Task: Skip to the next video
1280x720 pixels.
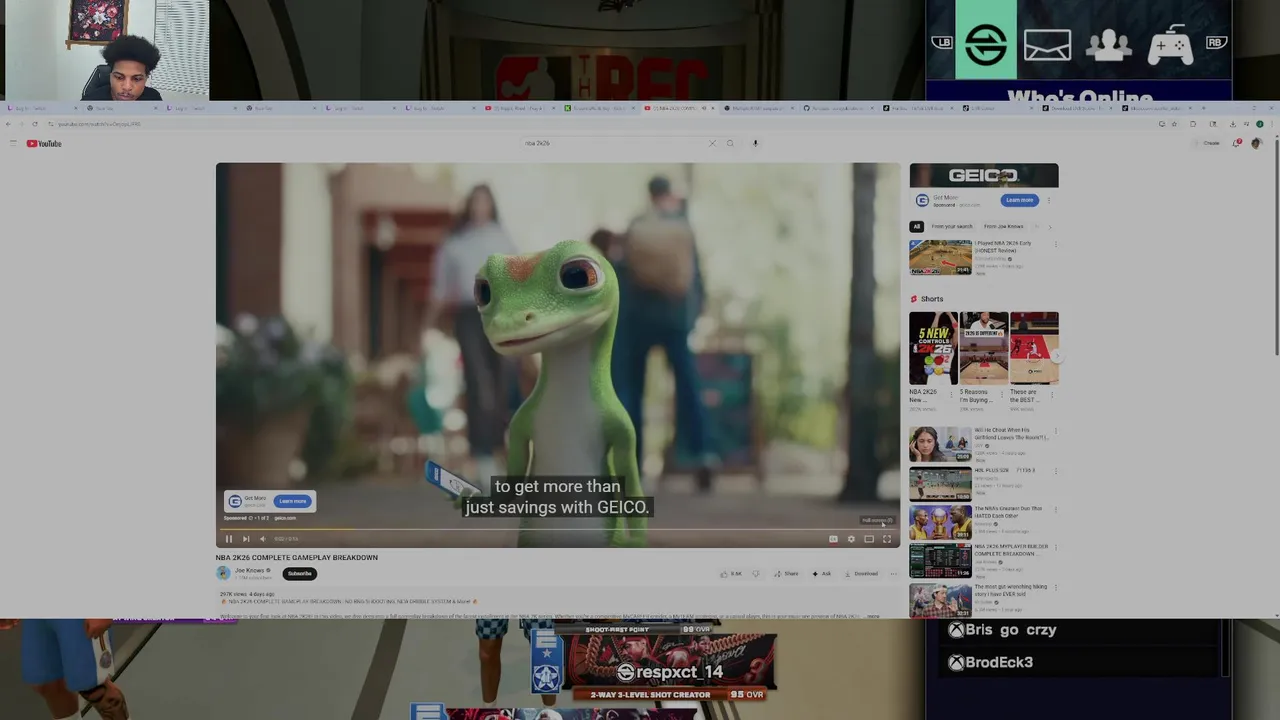Action: (246, 539)
